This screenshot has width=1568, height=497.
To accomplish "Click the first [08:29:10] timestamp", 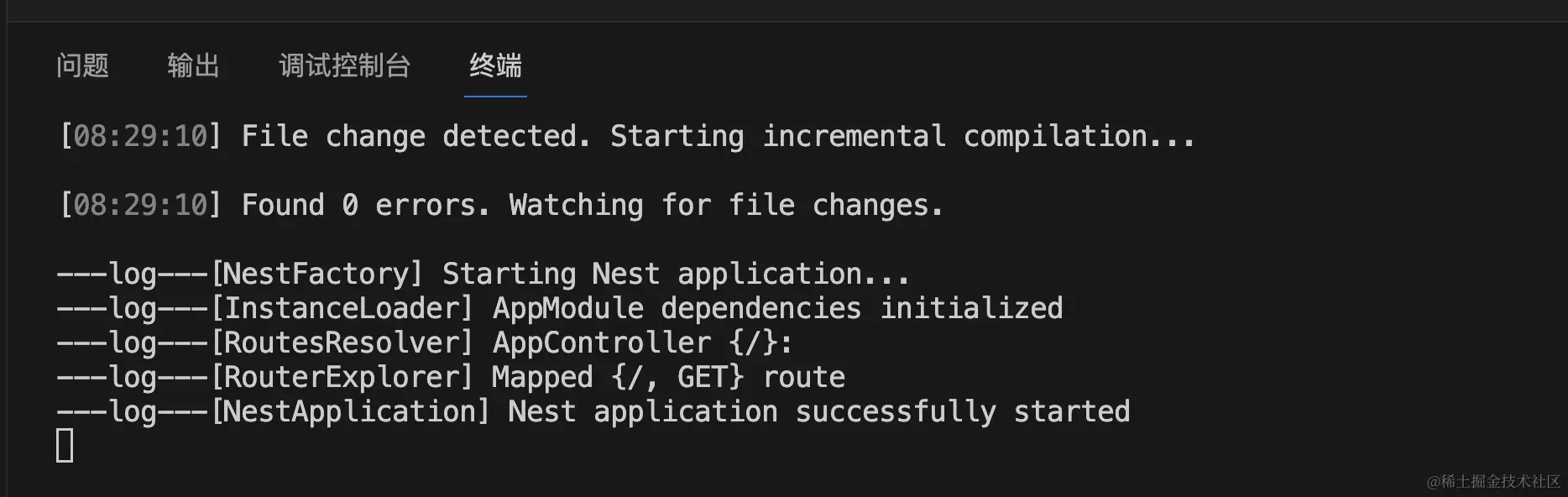I will 140,136.
